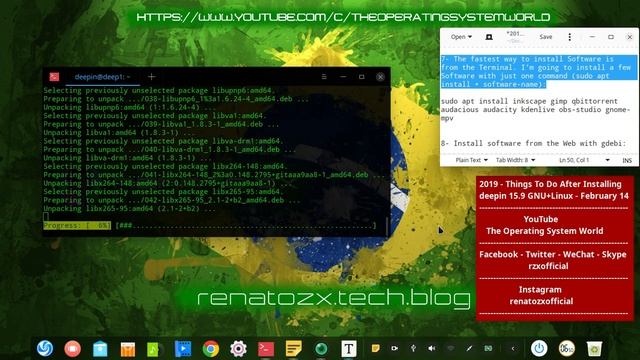Open Control Center gear icon in dock
Image resolution: width=640 pixels, height=360 pixels.
point(238,349)
